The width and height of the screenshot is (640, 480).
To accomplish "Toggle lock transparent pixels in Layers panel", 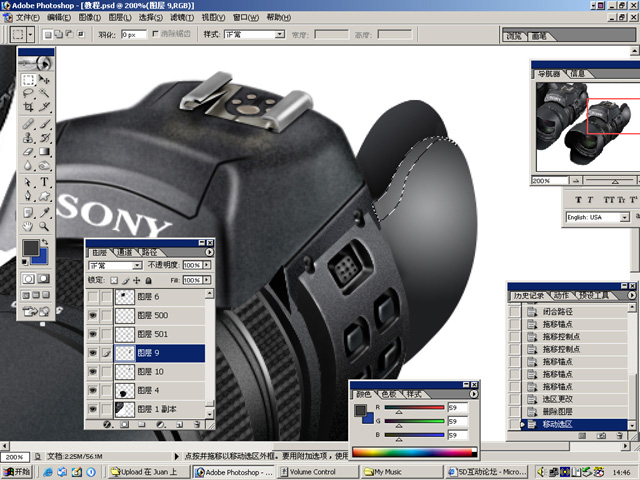I will (x=114, y=280).
